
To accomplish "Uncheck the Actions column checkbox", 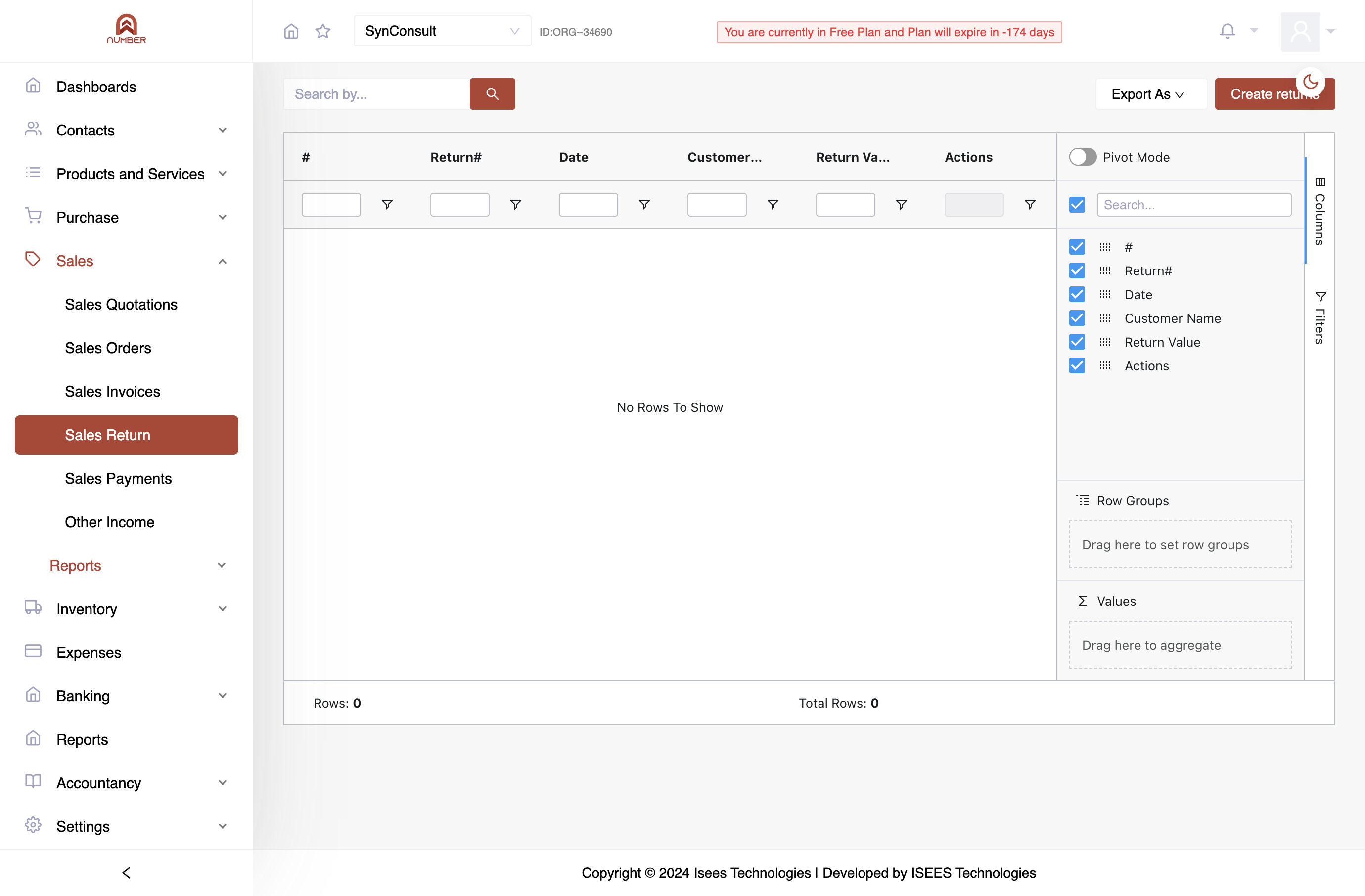I will tap(1077, 366).
